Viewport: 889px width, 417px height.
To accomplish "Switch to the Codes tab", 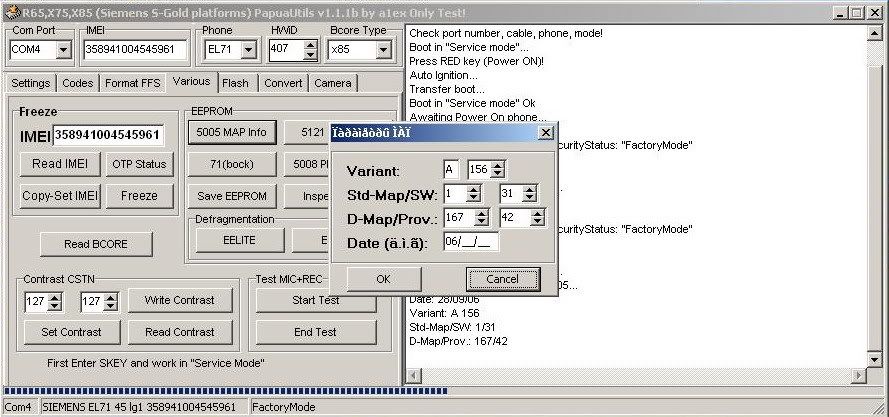I will [x=78, y=83].
